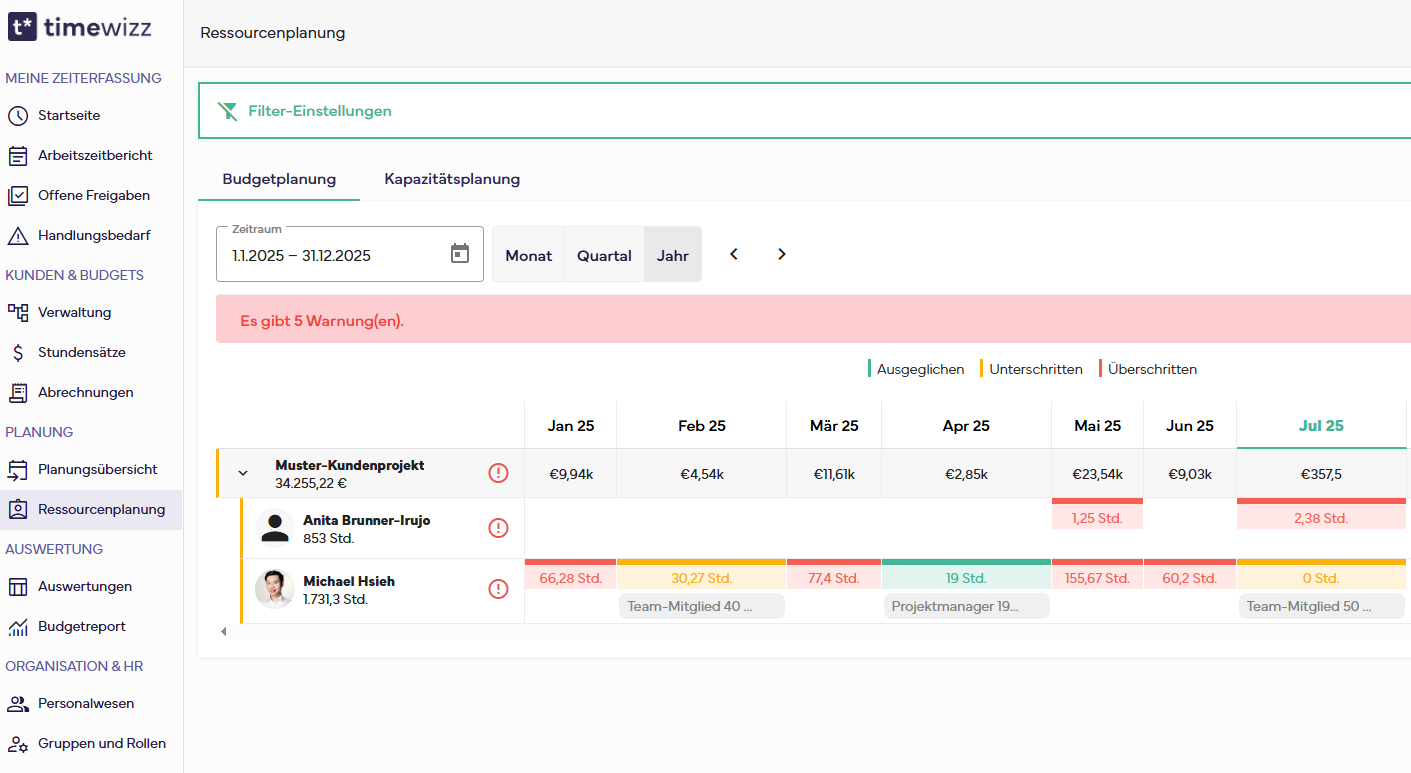Screen dimensions: 1411x773
Task: Select the Startseite clock icon
Action: coord(20,115)
